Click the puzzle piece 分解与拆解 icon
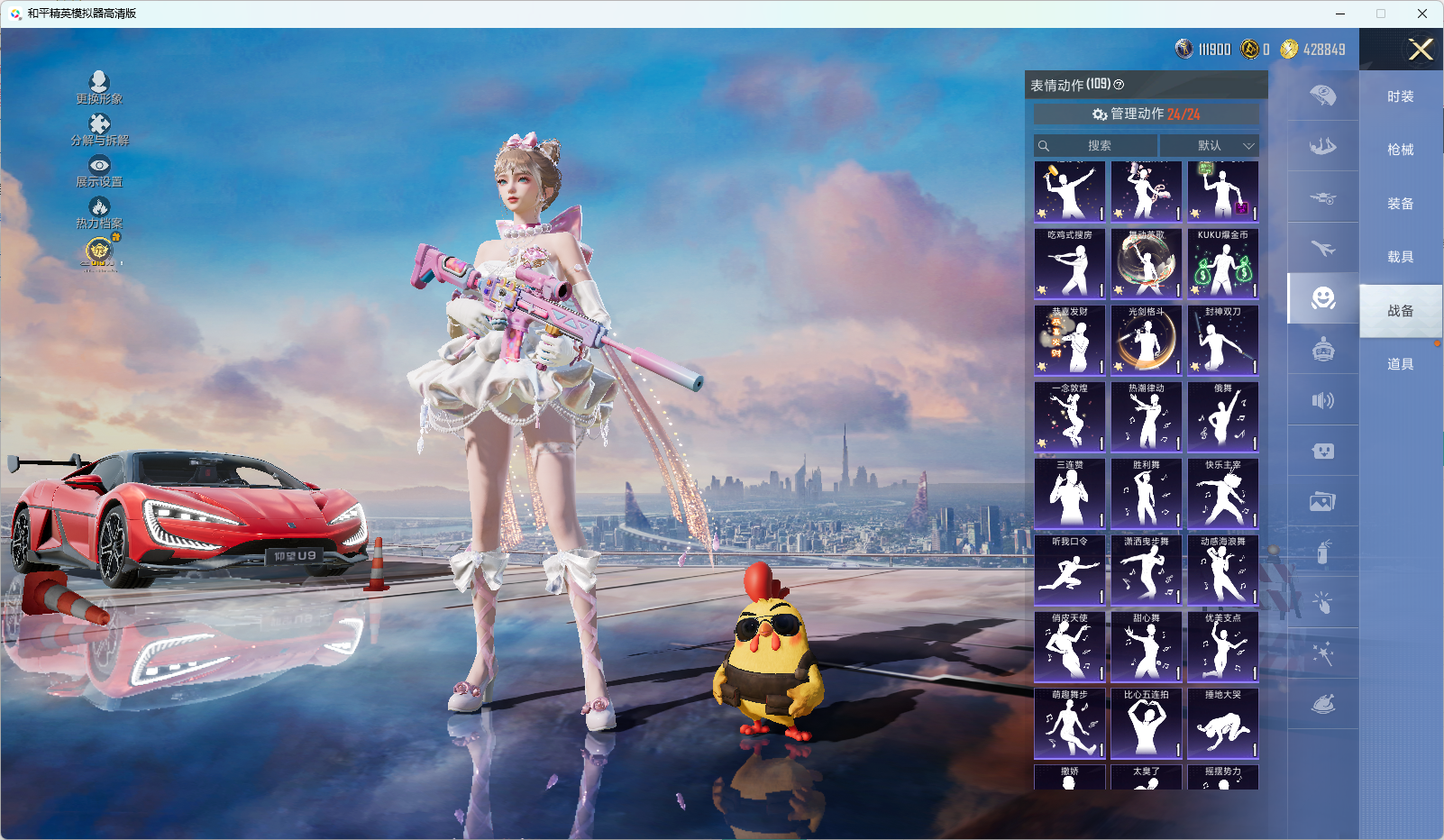1444x840 pixels. coord(99,124)
